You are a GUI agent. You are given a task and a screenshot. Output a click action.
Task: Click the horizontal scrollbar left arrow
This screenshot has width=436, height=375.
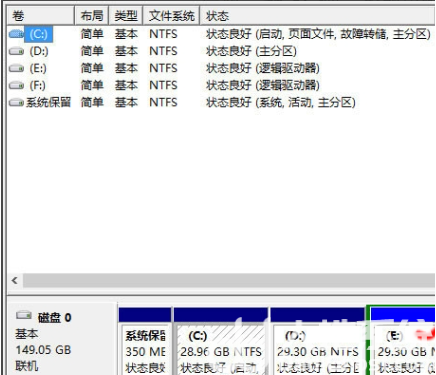14,280
